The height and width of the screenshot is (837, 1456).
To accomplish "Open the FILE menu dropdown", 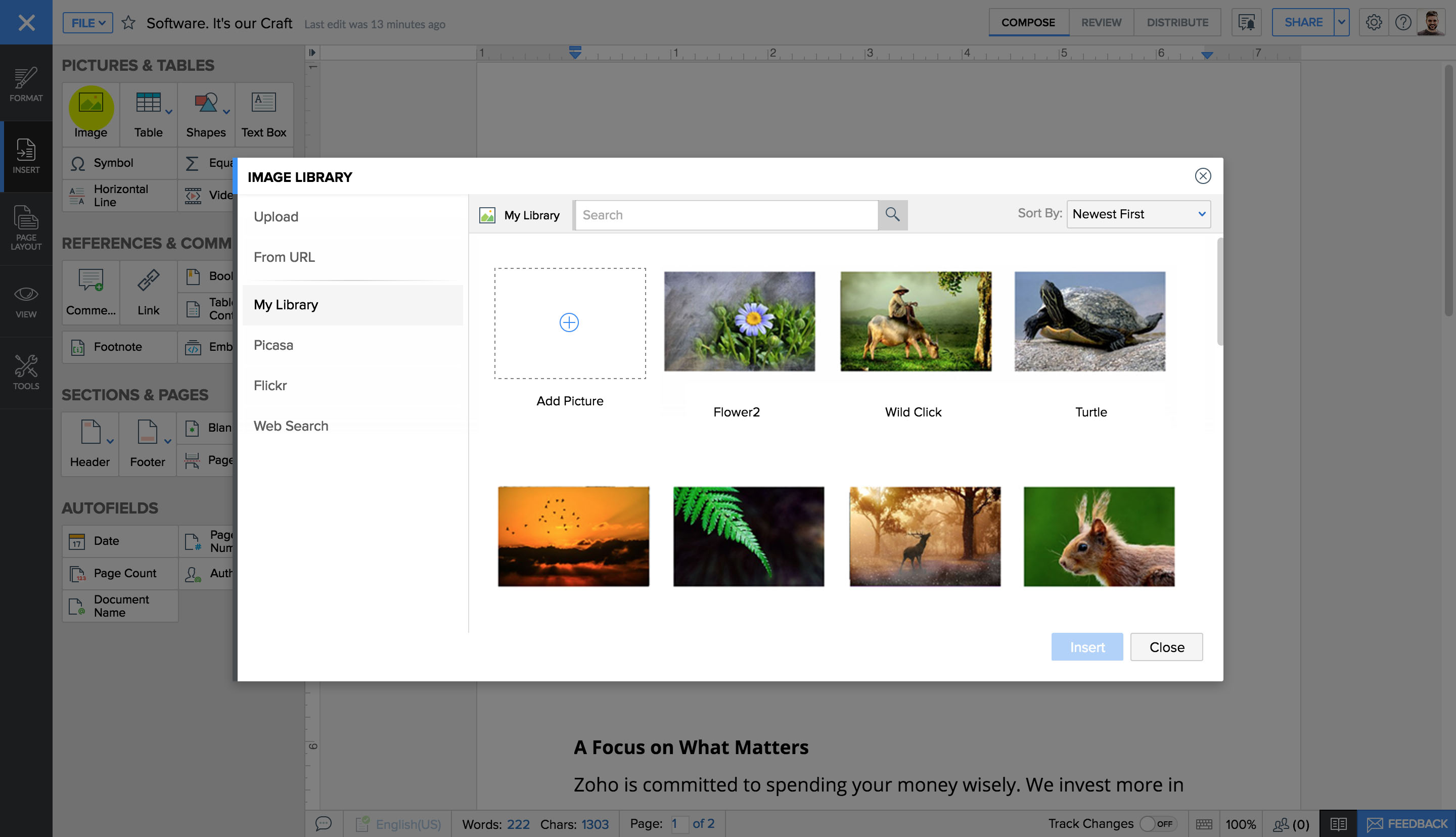I will 87,23.
